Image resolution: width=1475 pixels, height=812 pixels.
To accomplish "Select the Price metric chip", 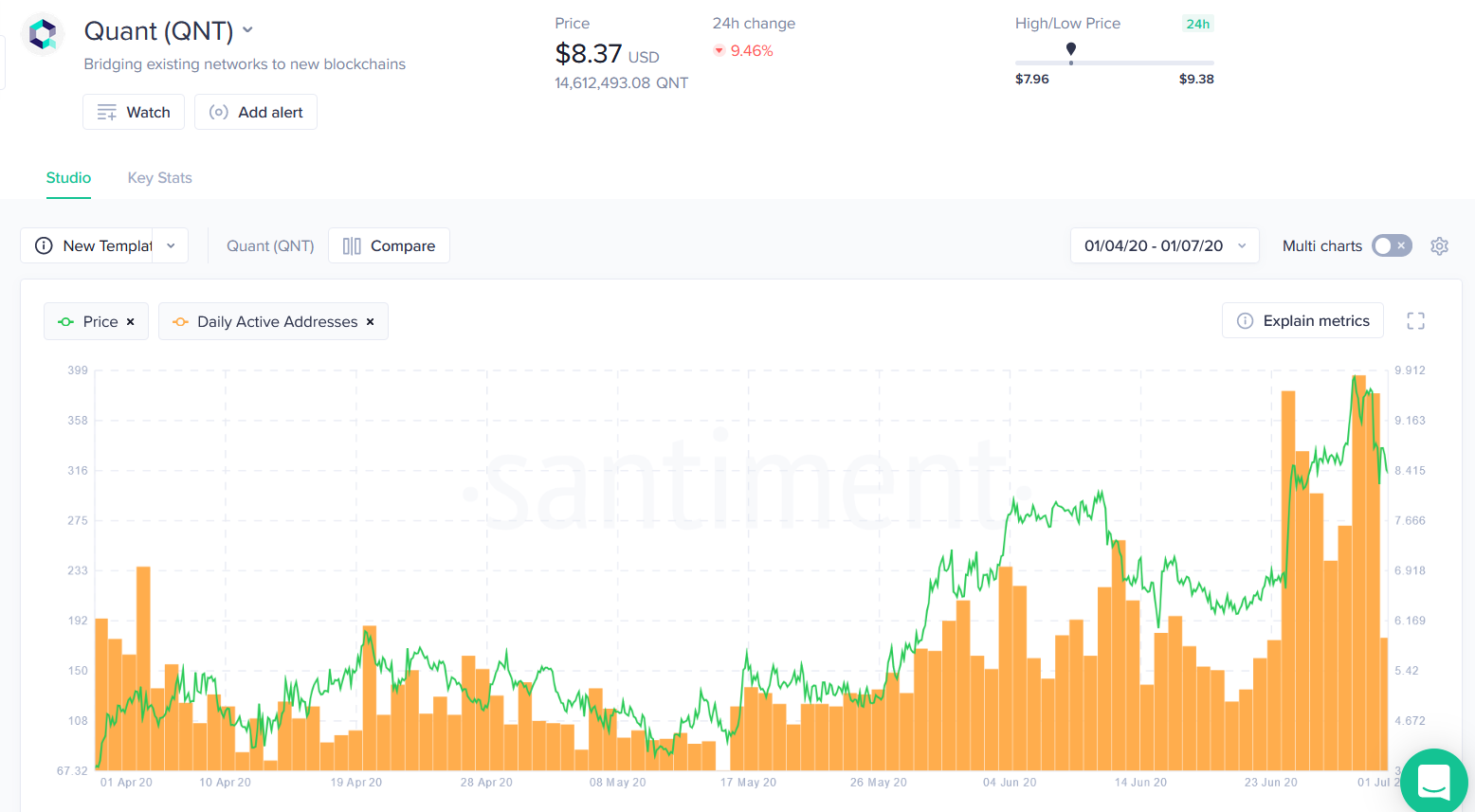I will pyautogui.click(x=96, y=321).
